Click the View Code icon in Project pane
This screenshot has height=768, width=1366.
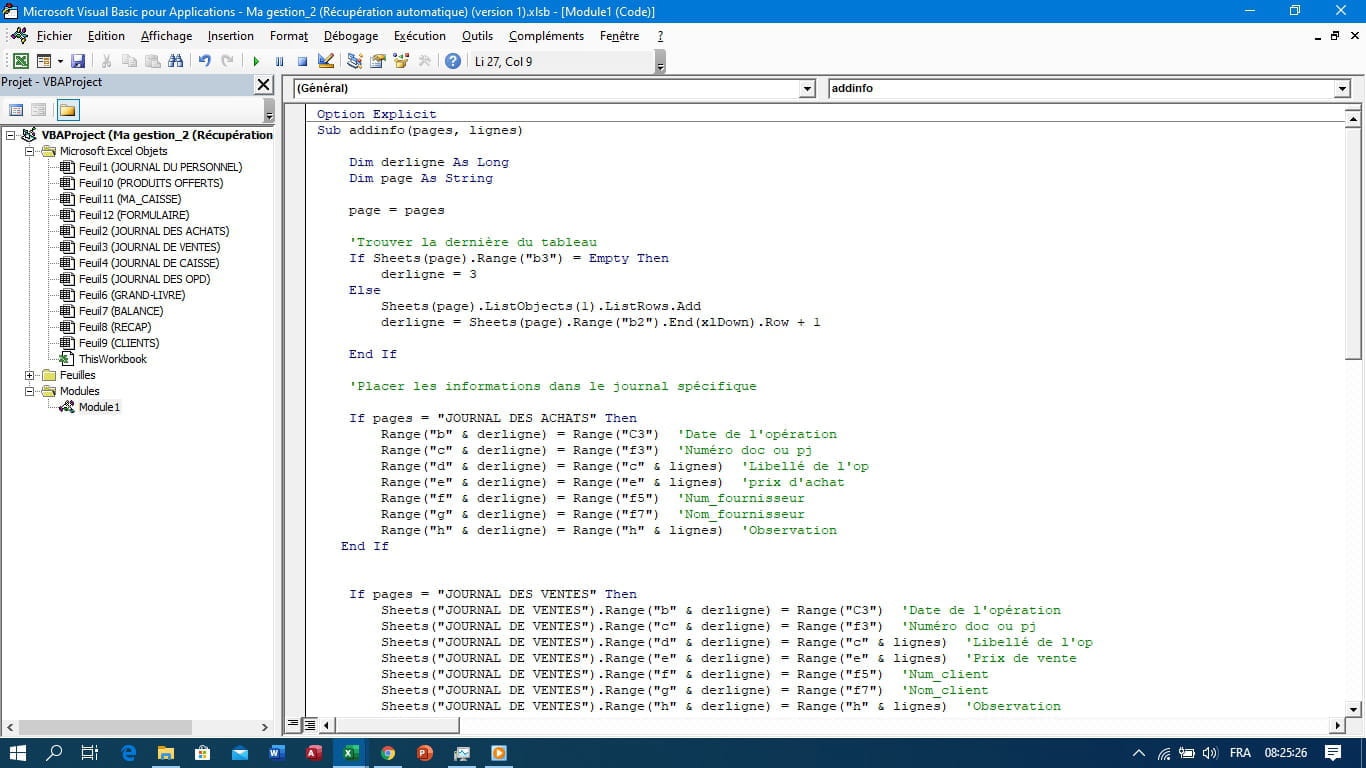point(16,110)
